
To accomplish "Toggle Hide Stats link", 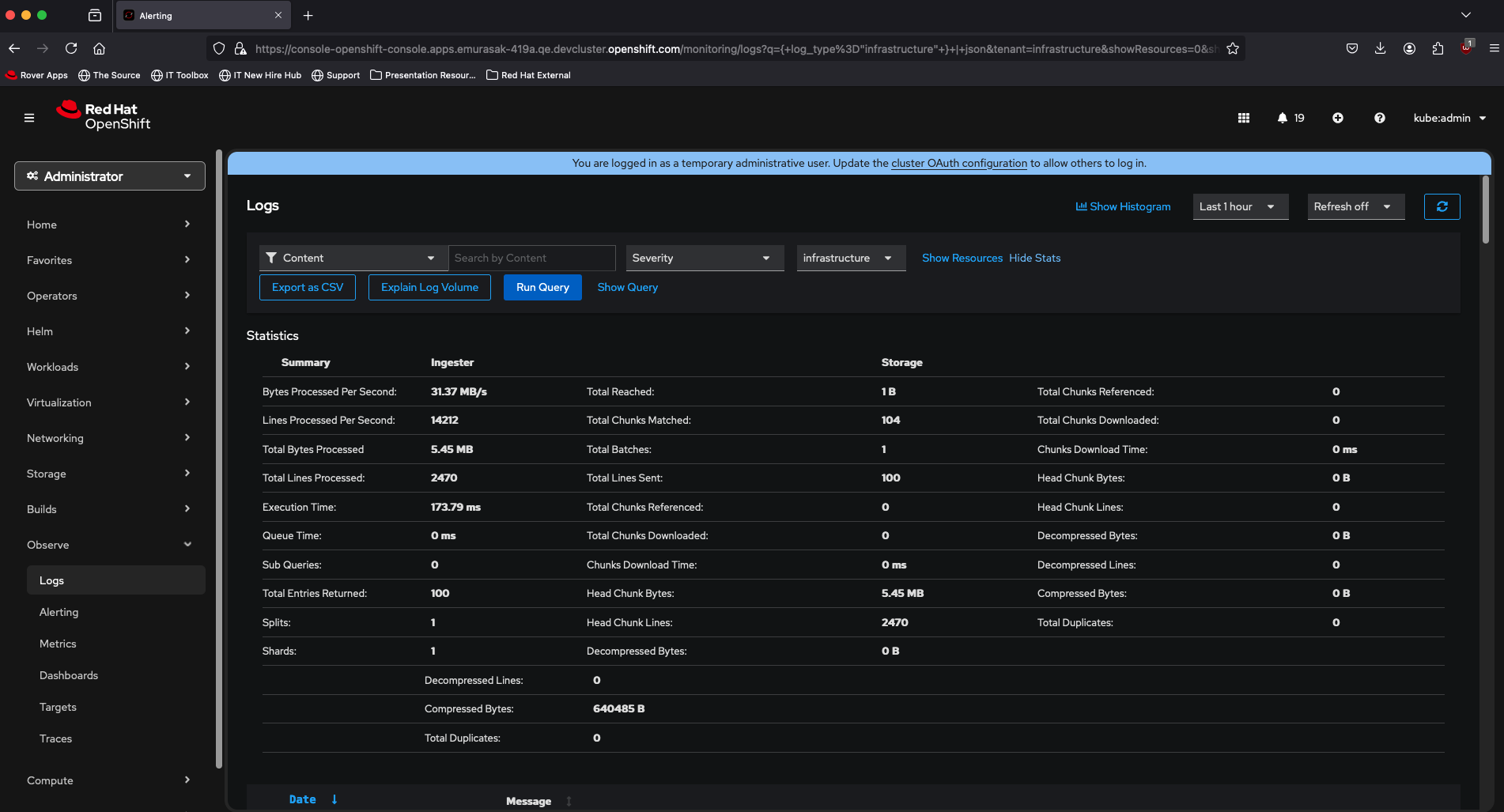I will coord(1034,258).
